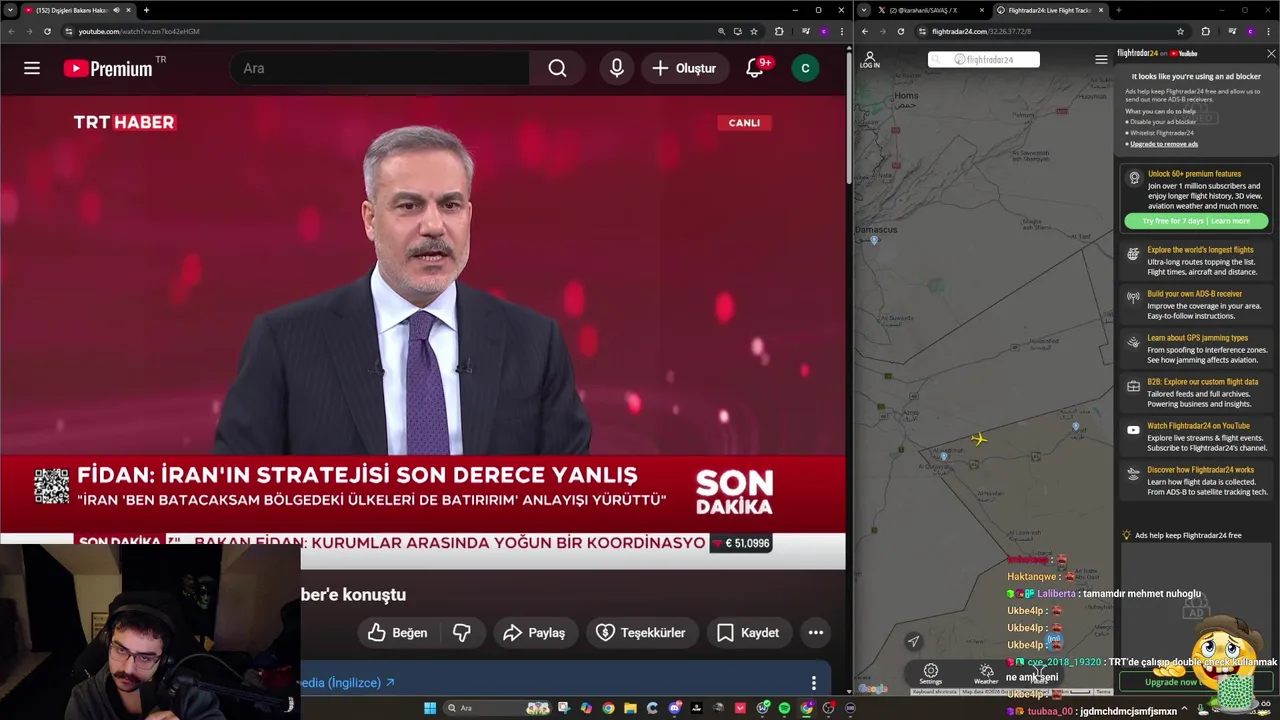Image resolution: width=1280 pixels, height=720 pixels.
Task: Open Windows Start menu
Action: coord(430,708)
